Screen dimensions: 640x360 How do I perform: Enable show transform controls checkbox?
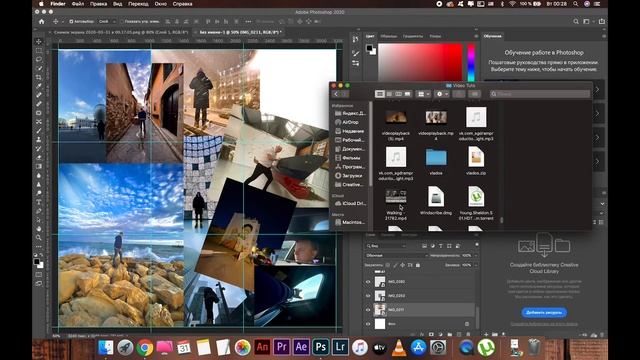tap(122, 21)
